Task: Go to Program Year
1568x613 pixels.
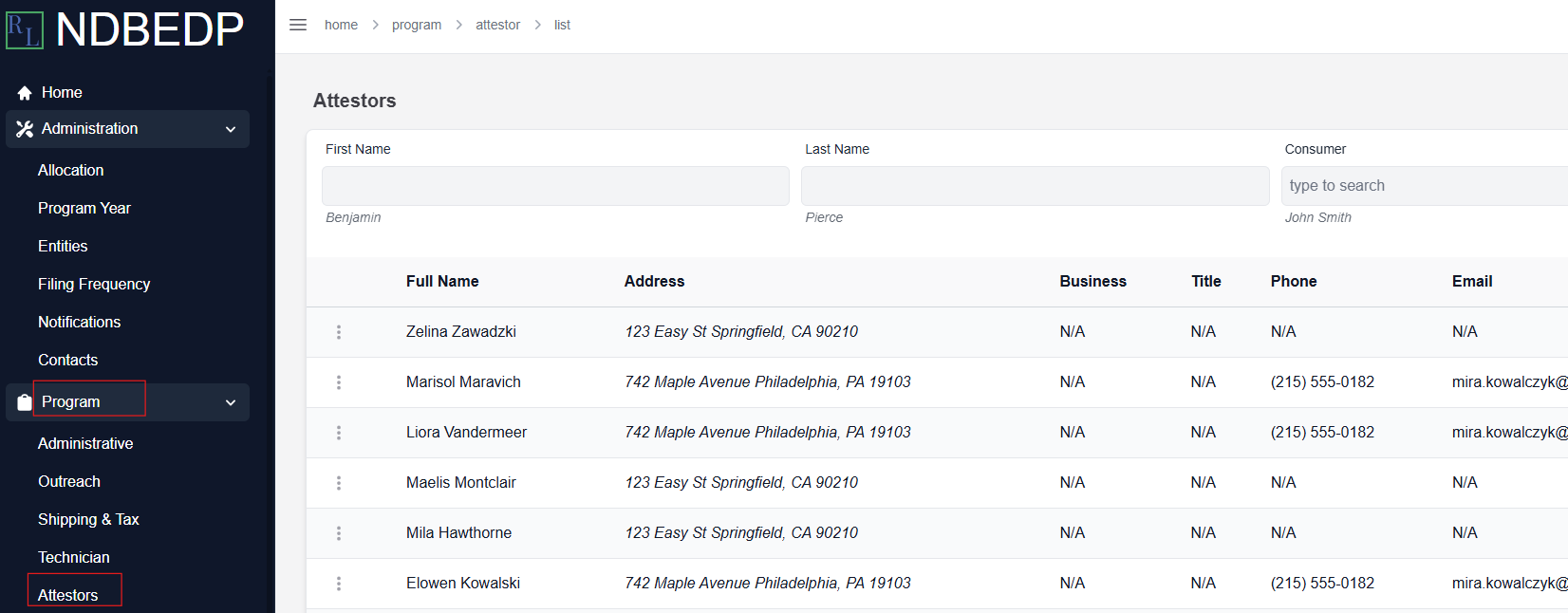Action: [x=84, y=209]
